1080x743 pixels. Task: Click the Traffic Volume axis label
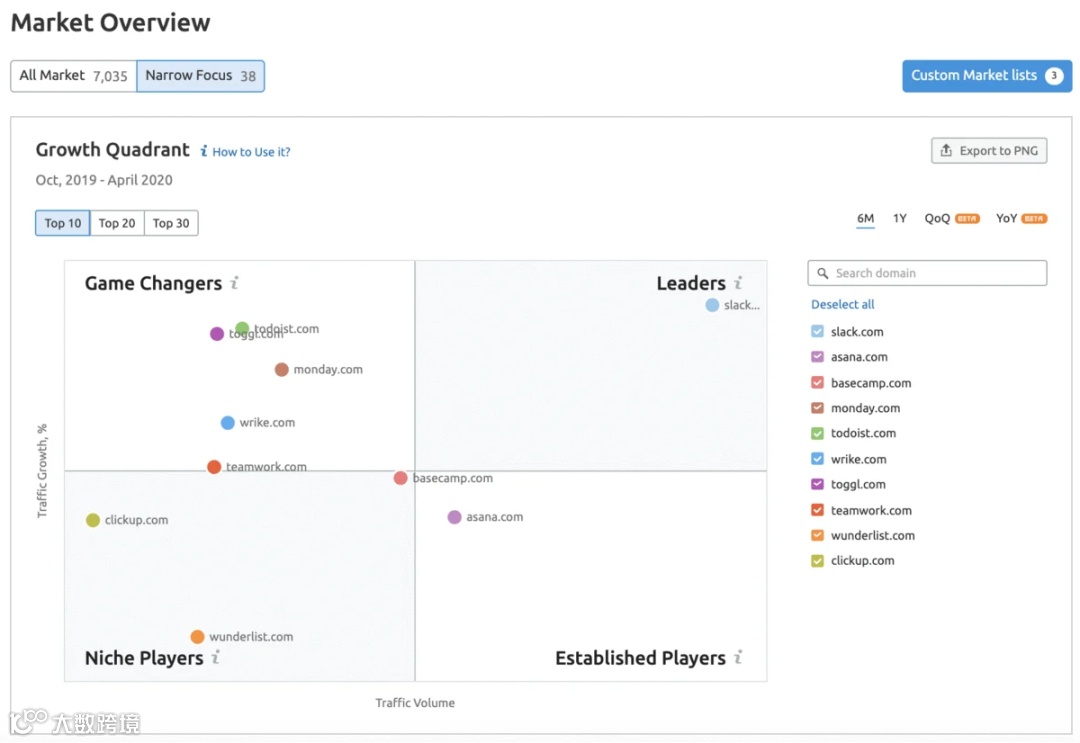pos(415,703)
